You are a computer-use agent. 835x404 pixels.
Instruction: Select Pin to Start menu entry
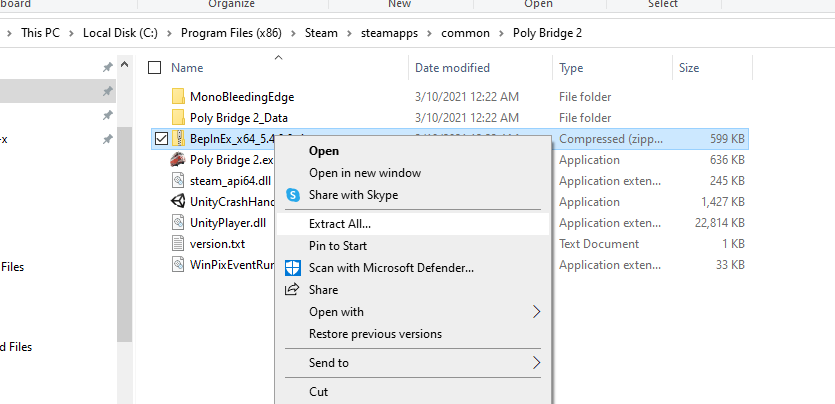338,246
